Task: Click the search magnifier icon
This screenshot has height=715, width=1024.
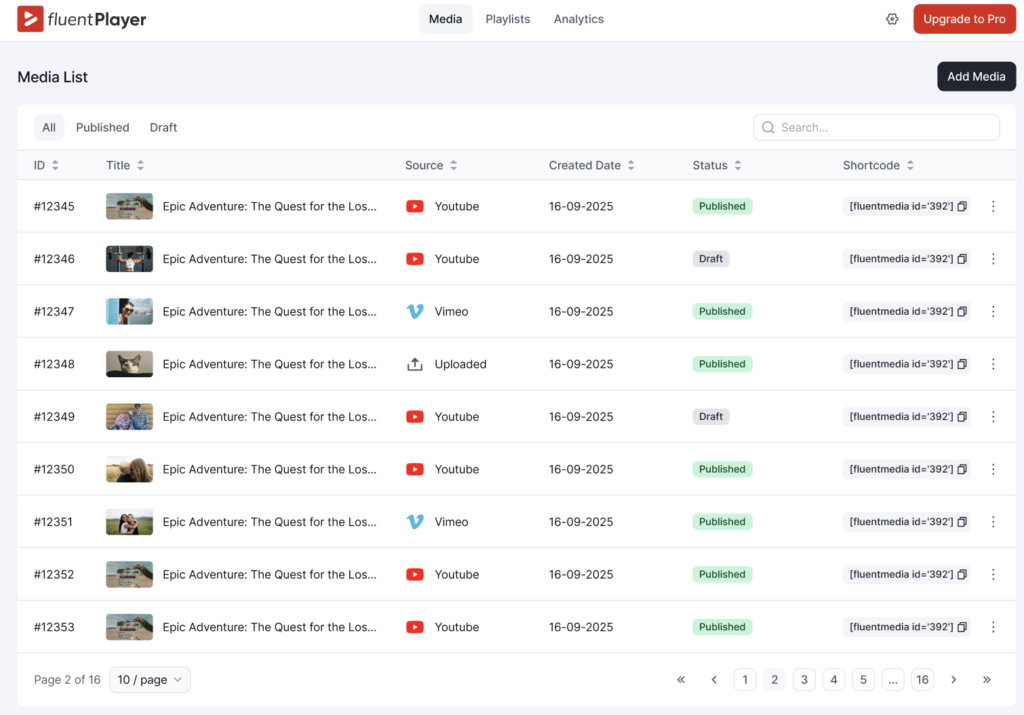Action: pos(768,127)
